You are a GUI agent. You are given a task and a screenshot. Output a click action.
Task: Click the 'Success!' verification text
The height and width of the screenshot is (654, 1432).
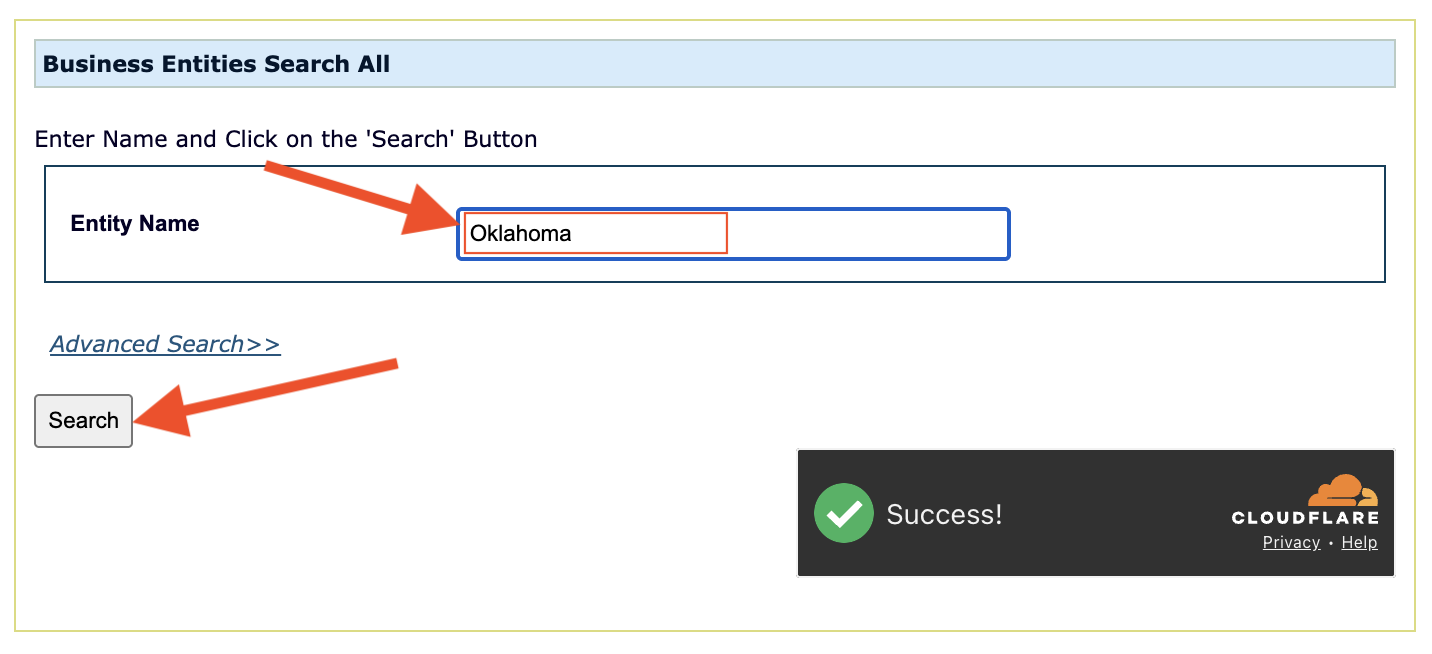(x=944, y=514)
